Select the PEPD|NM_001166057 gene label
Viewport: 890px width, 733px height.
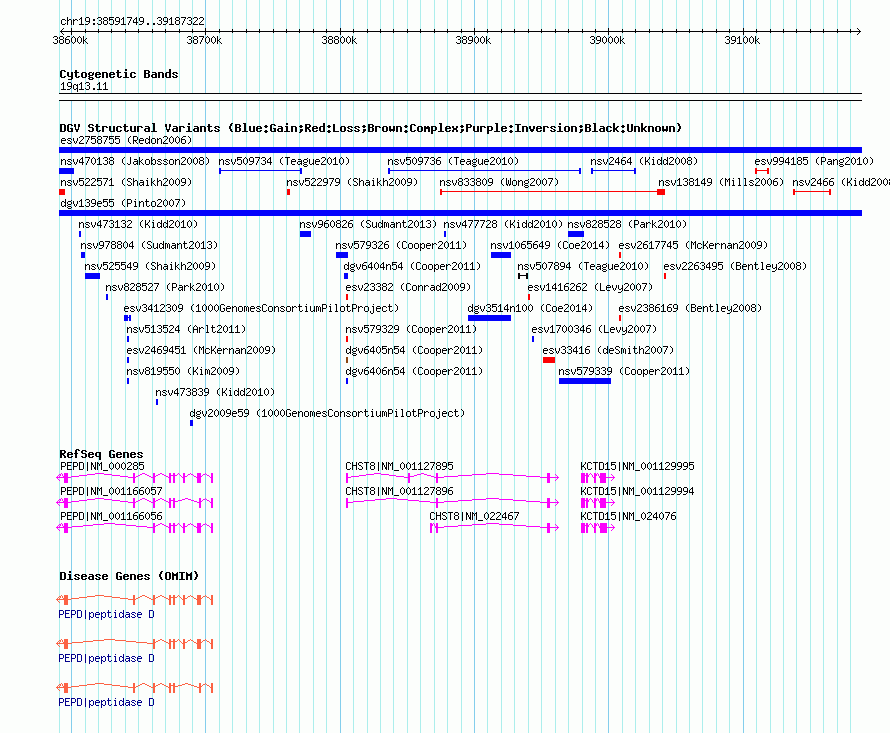tap(111, 491)
